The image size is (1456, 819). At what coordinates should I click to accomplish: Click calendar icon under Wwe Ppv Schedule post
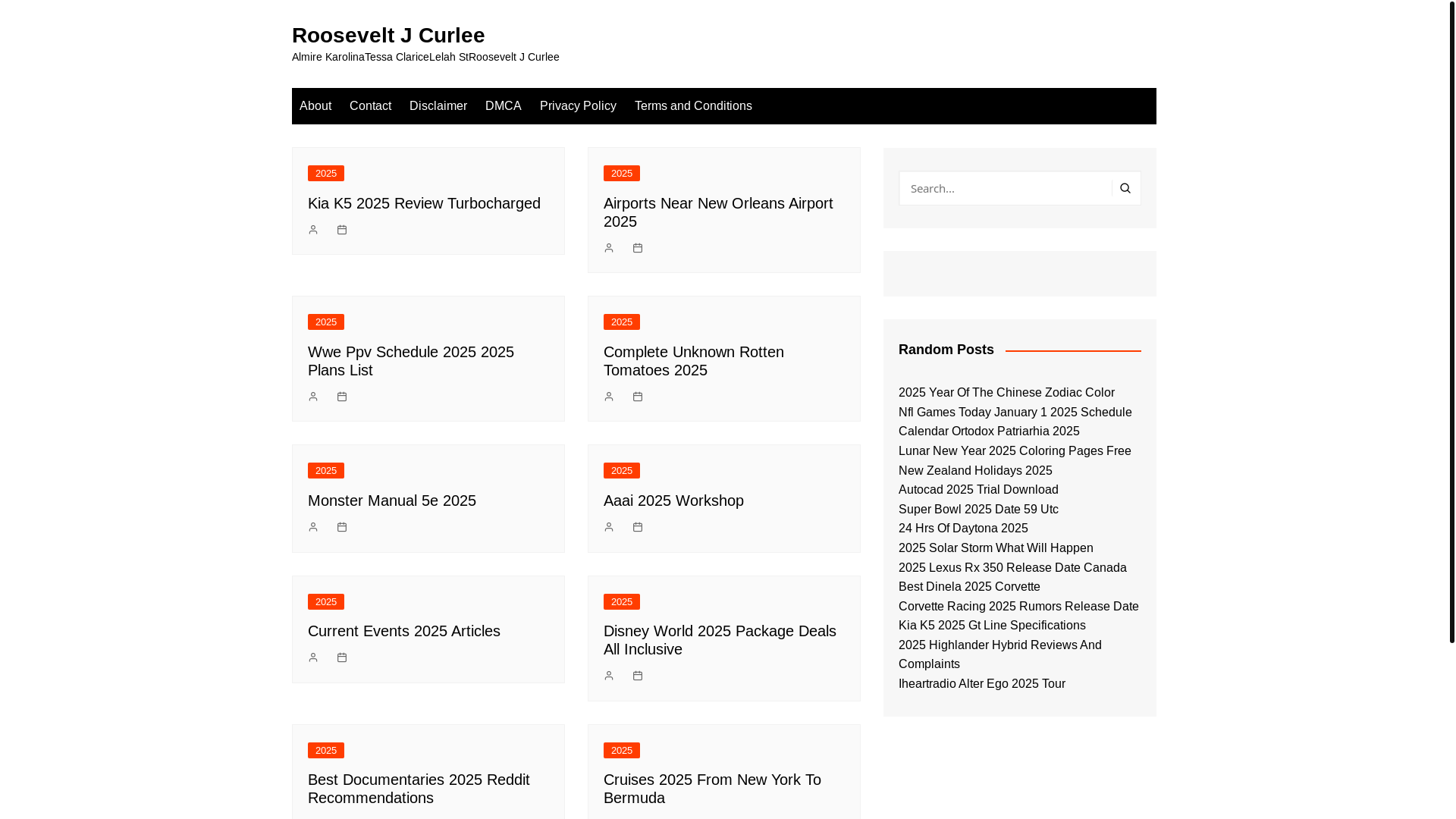tap(342, 397)
